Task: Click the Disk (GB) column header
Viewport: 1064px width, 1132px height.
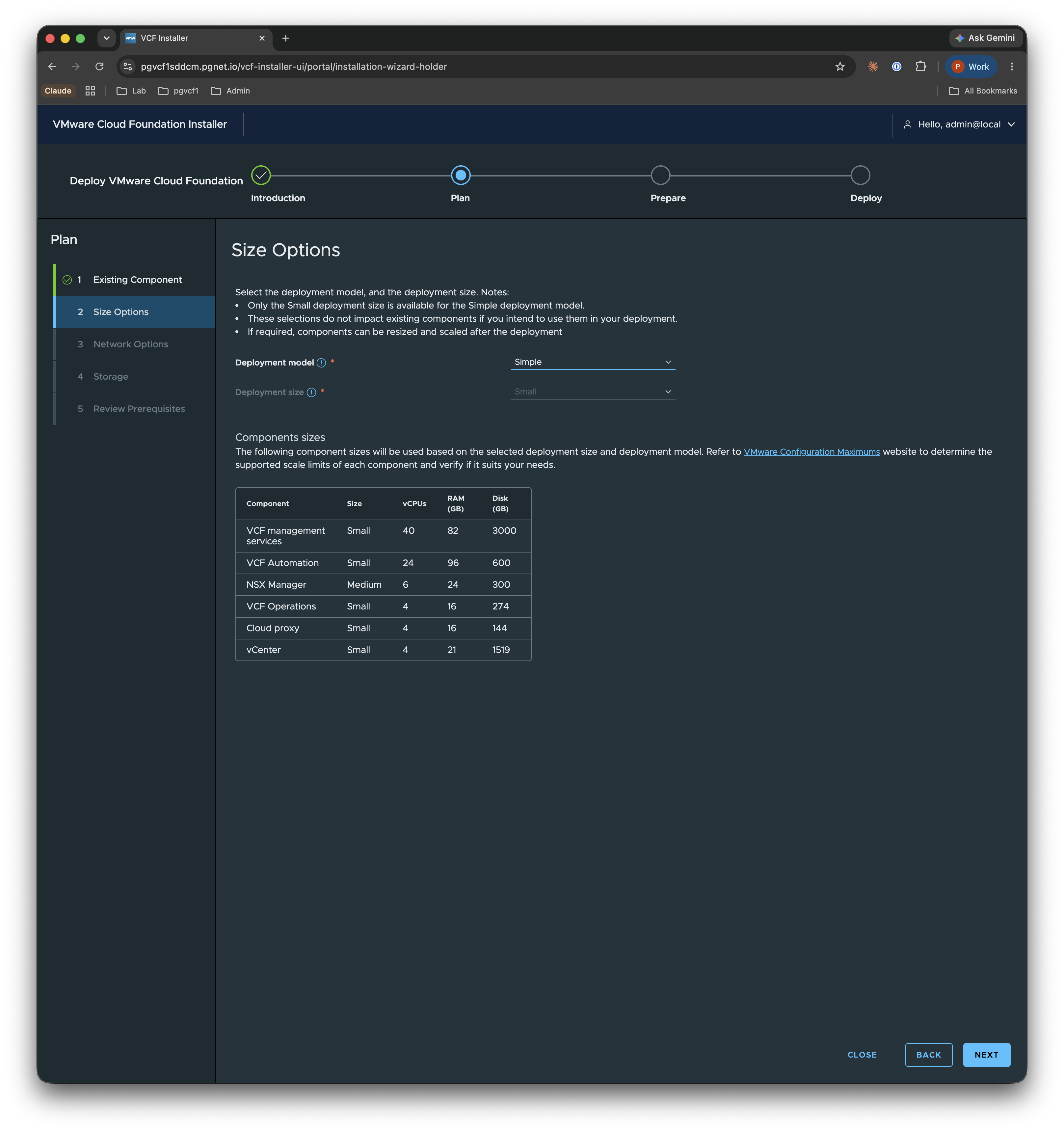Action: pos(500,503)
